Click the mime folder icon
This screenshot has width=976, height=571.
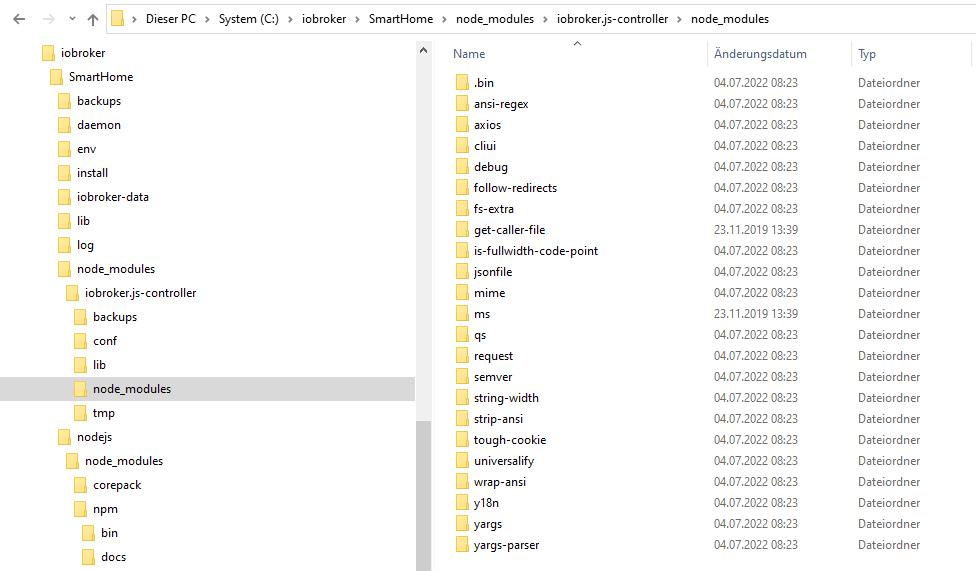[x=462, y=293]
